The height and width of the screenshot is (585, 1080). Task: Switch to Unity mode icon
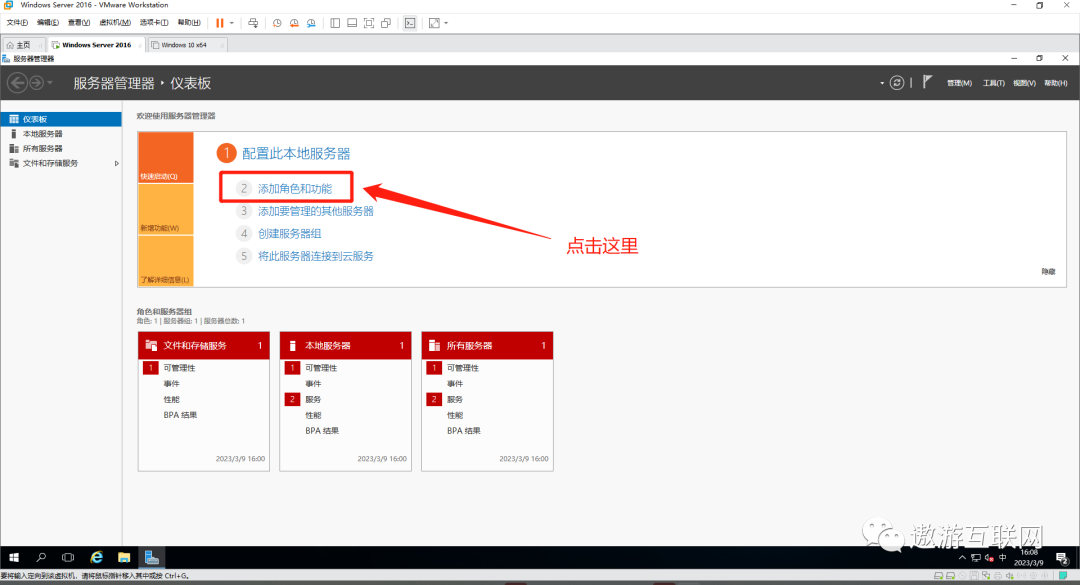point(386,23)
